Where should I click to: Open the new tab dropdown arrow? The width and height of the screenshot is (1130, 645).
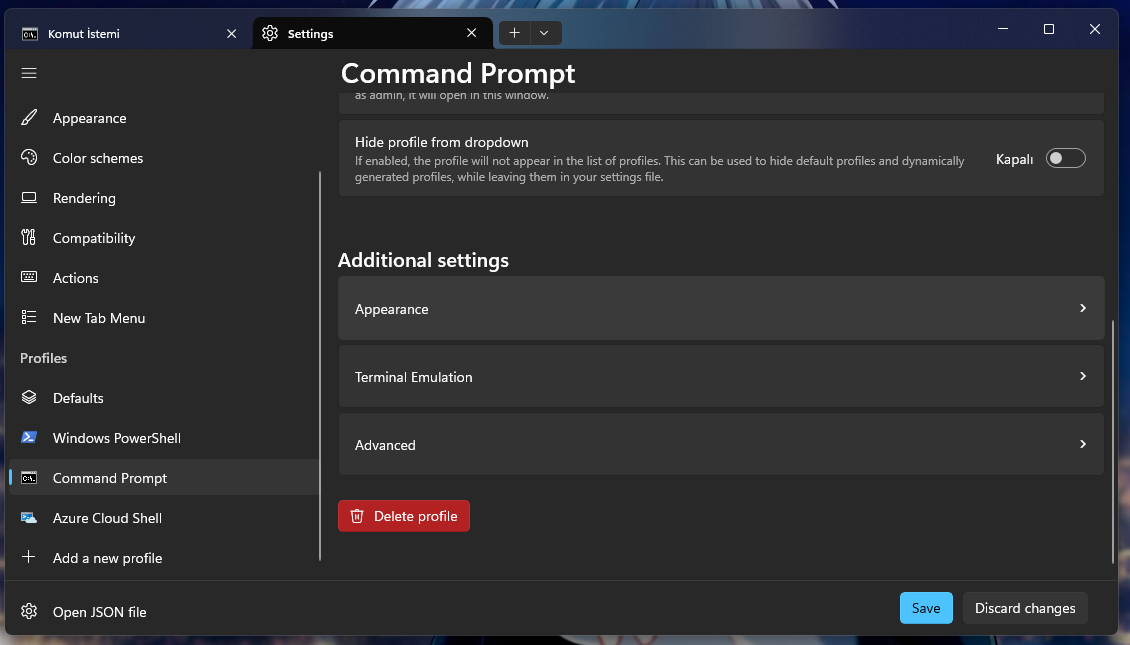[x=545, y=33]
